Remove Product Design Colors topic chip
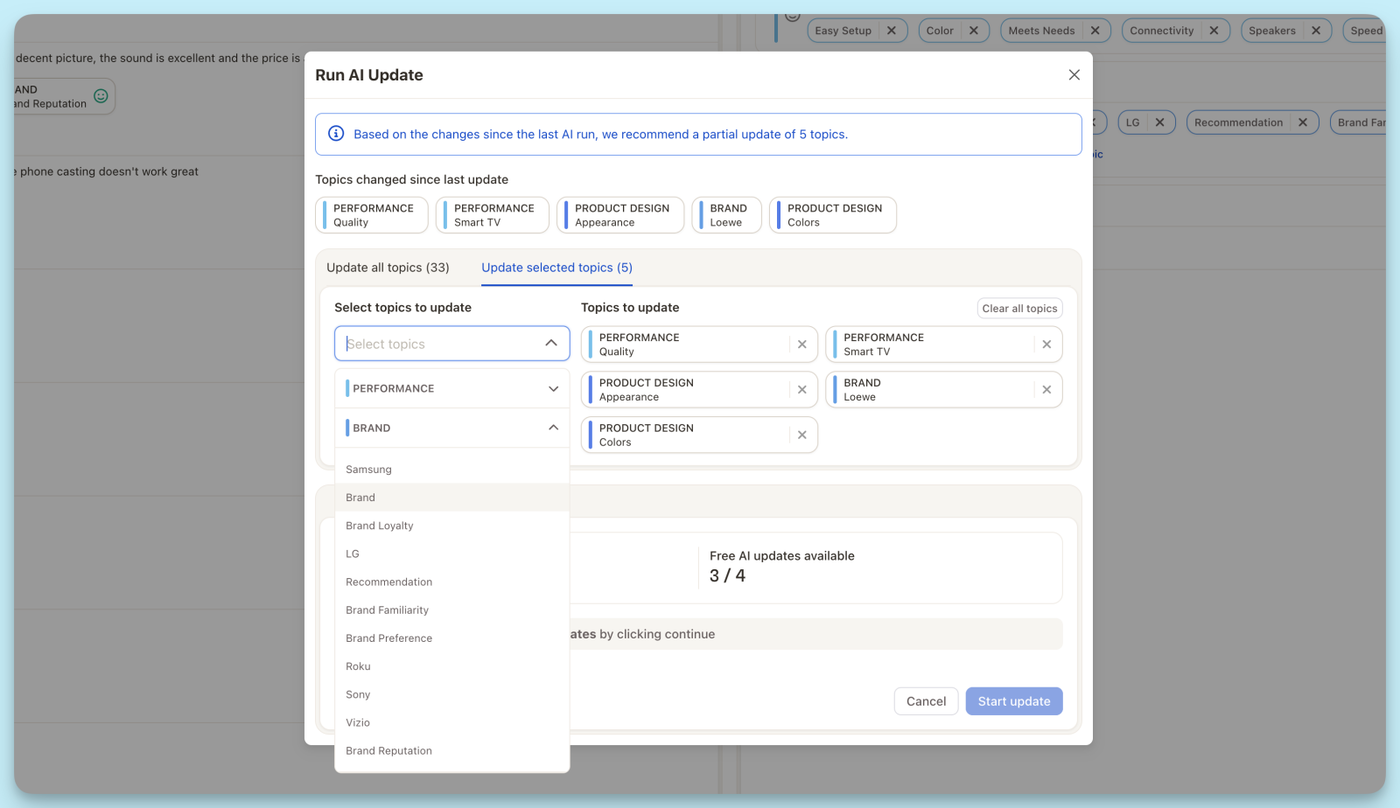The width and height of the screenshot is (1400, 808). pyautogui.click(x=802, y=435)
